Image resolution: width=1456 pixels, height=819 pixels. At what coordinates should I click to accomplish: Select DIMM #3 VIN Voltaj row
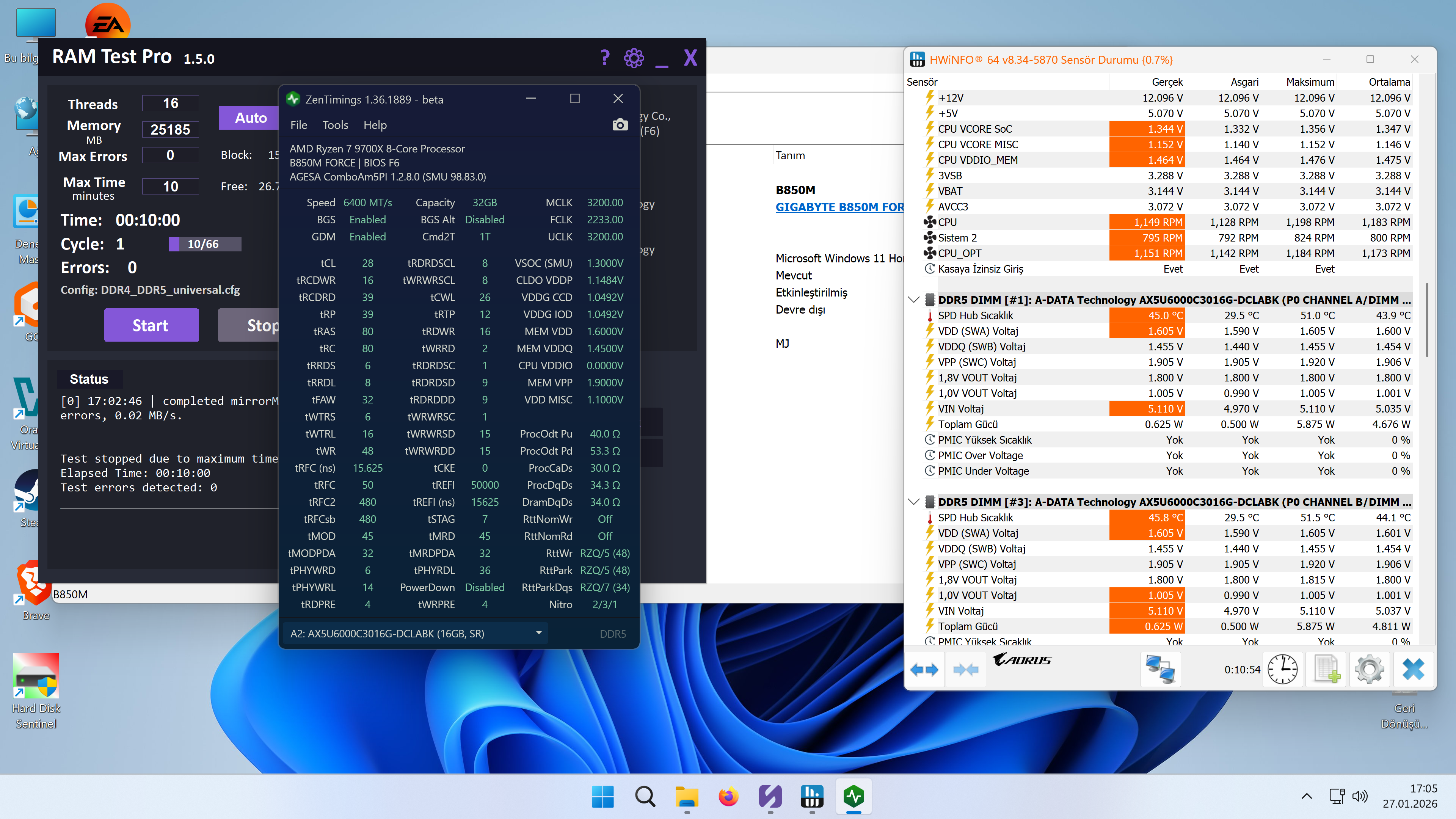(x=1167, y=611)
